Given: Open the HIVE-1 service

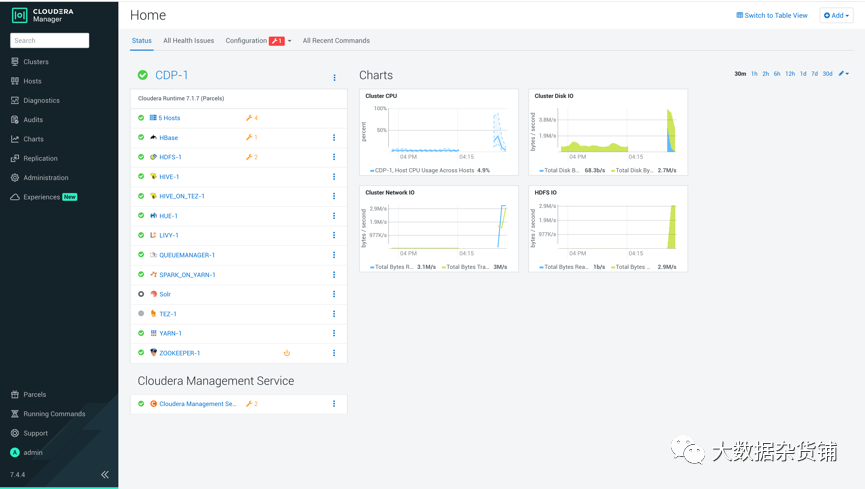Looking at the screenshot, I should (x=169, y=177).
